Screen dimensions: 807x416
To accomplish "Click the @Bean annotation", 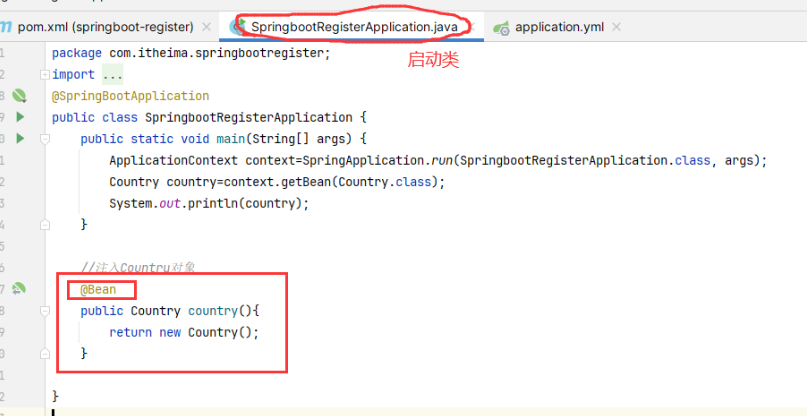I will pyautogui.click(x=98, y=290).
